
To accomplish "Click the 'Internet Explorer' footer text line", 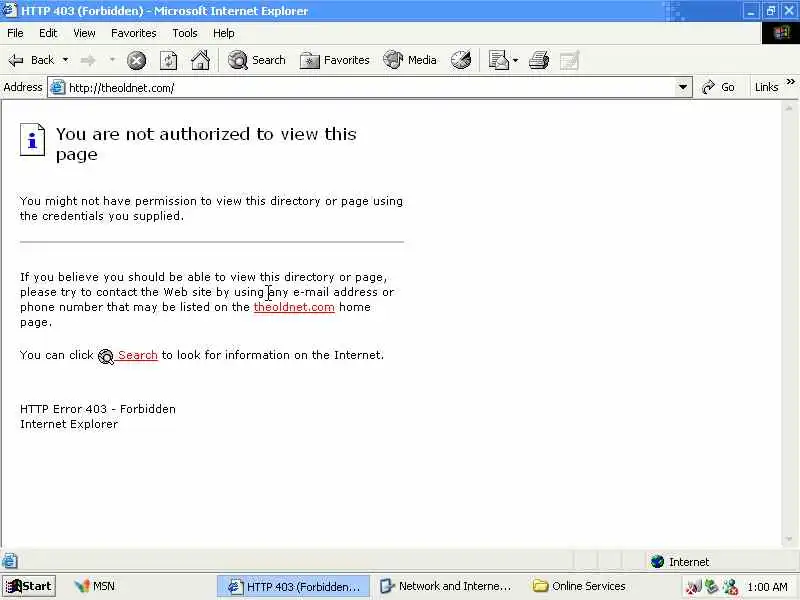I will coord(69,424).
